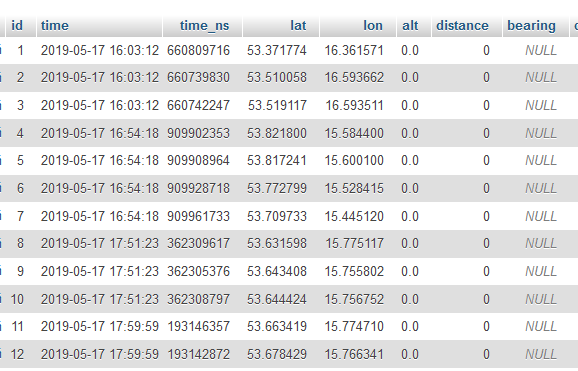The image size is (578, 371).
Task: Select lat value 53.678429
Action: (x=276, y=354)
